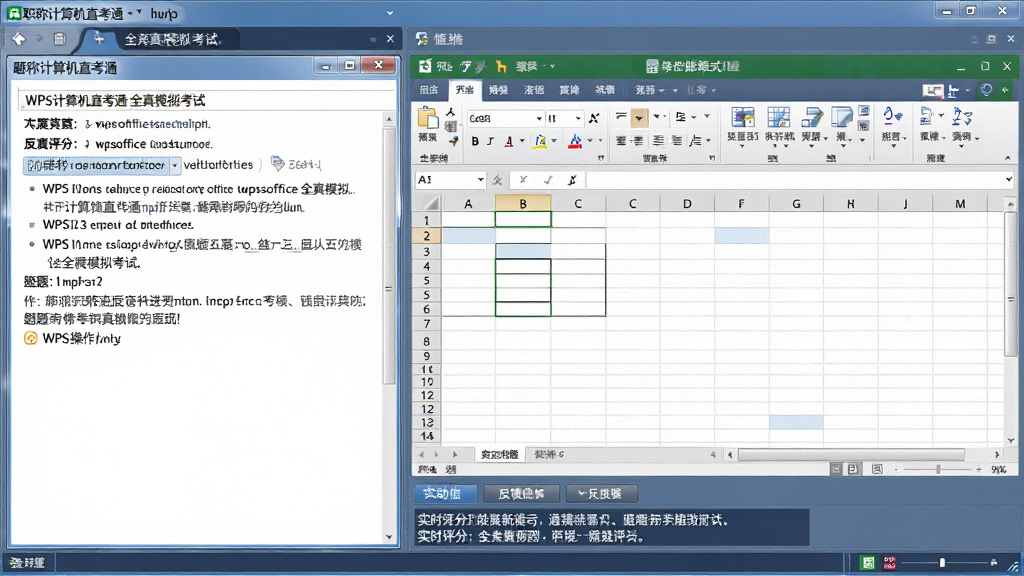Click the page layout view icon in status bar

(x=854, y=470)
